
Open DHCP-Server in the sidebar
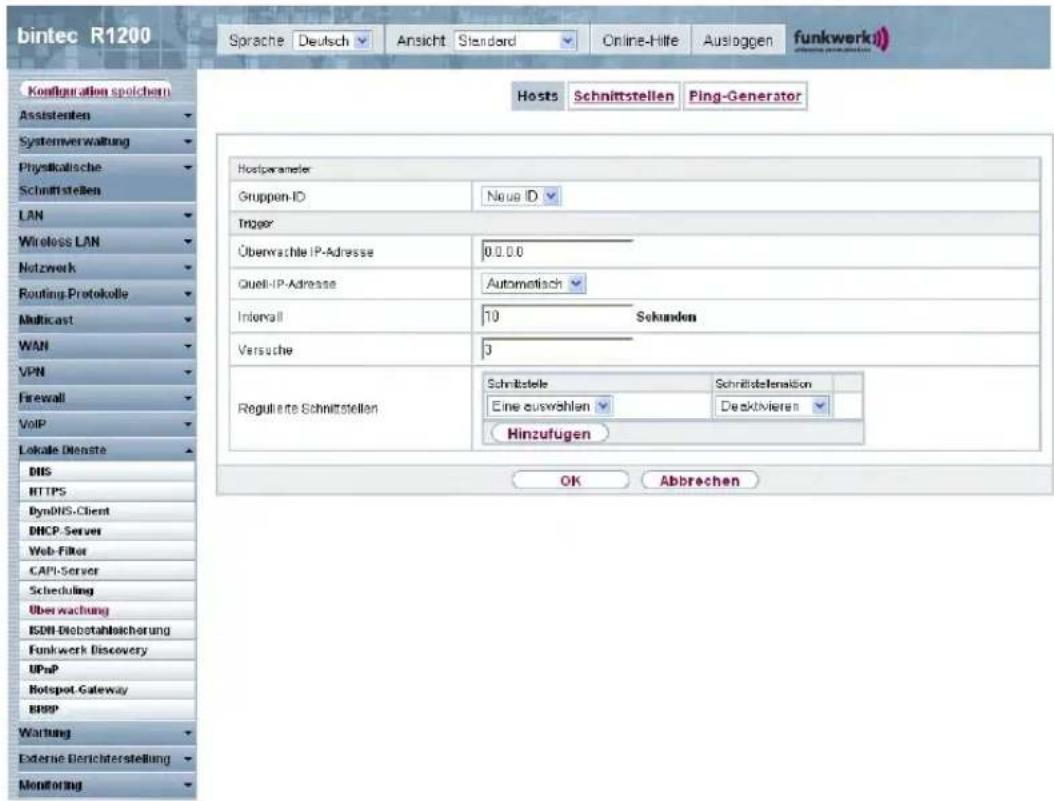(x=65, y=531)
